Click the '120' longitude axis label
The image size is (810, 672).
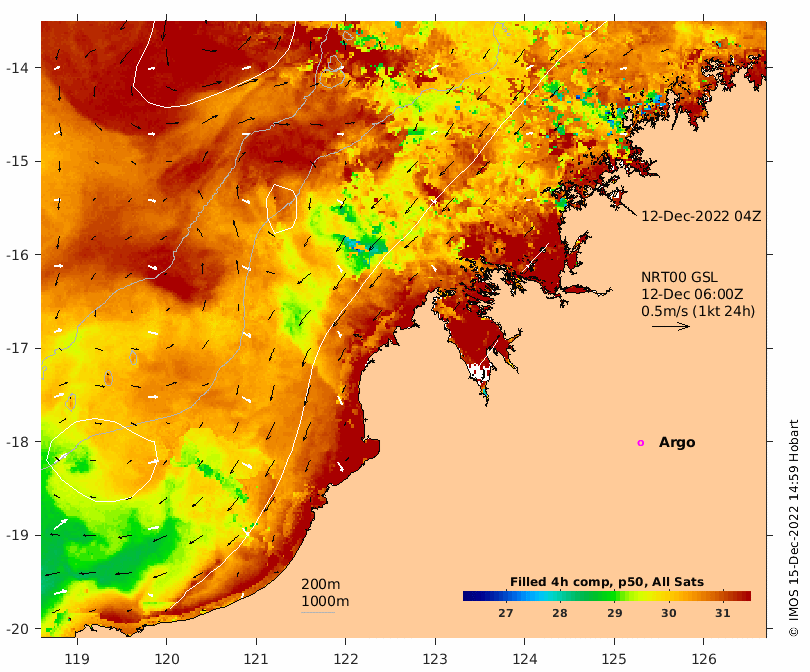click(167, 659)
